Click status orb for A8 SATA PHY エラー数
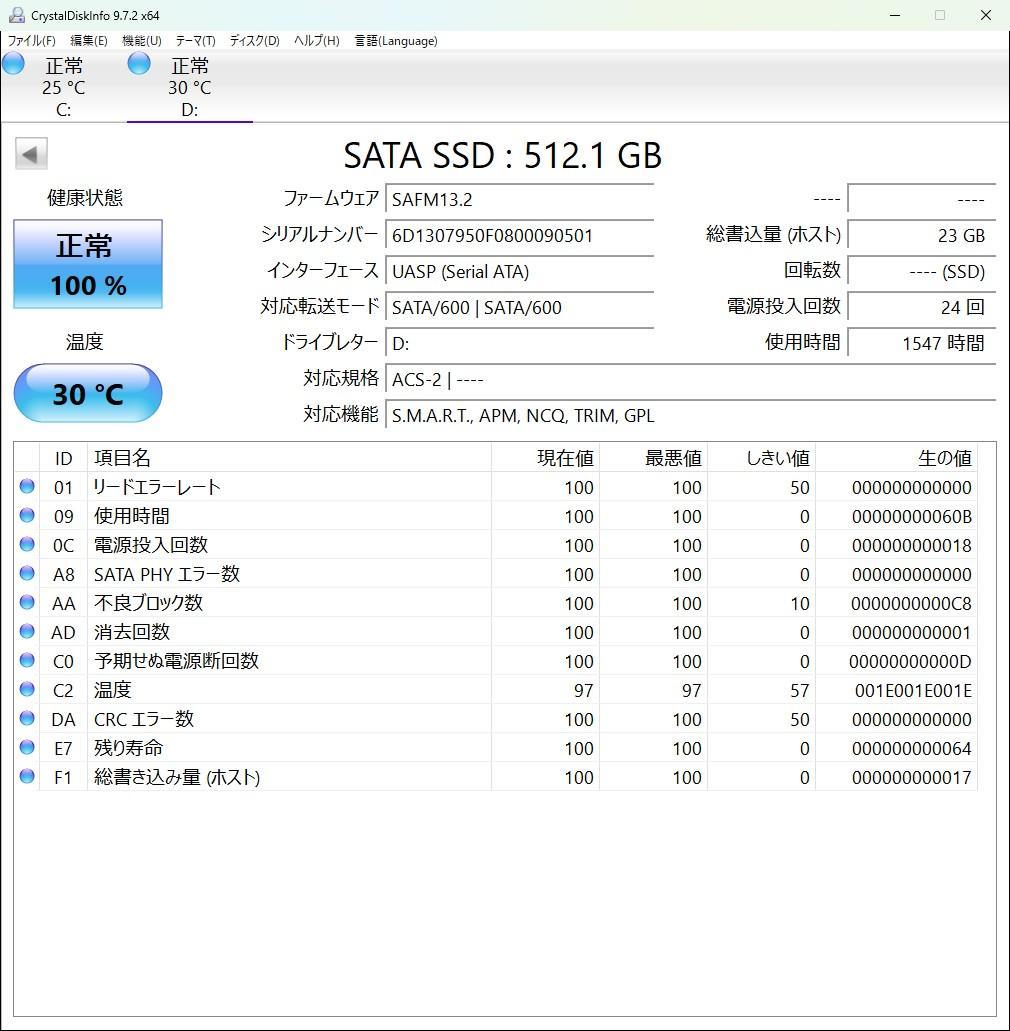Image resolution: width=1010 pixels, height=1031 pixels. coord(27,573)
